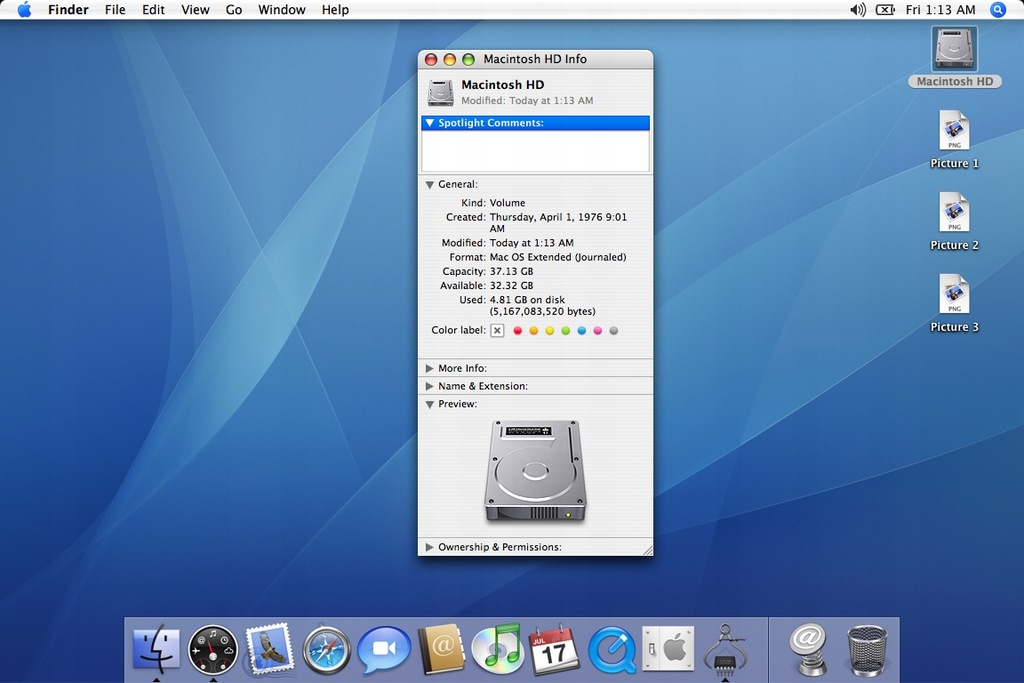Open the Edit menu
1024x683 pixels.
pos(153,10)
